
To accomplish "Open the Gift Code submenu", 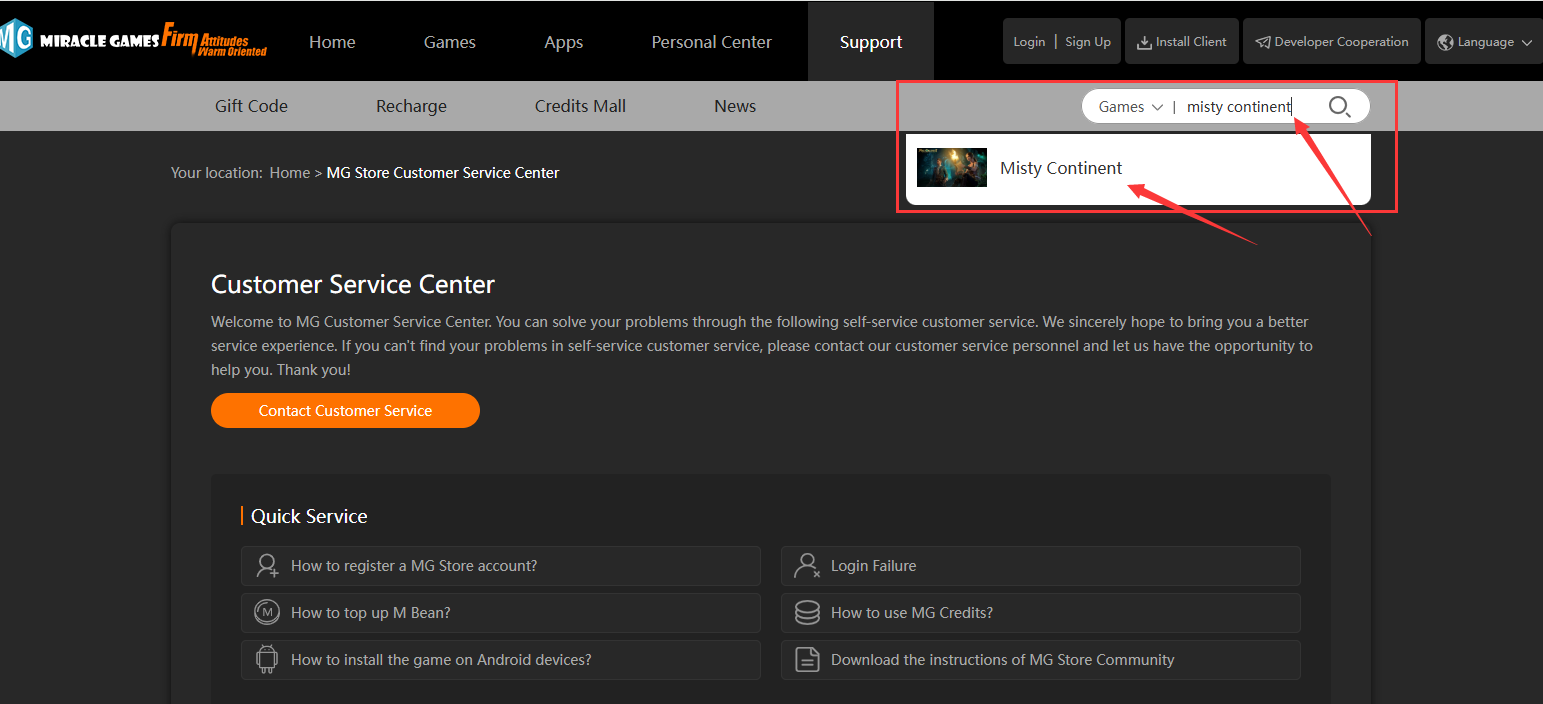I will [x=251, y=106].
